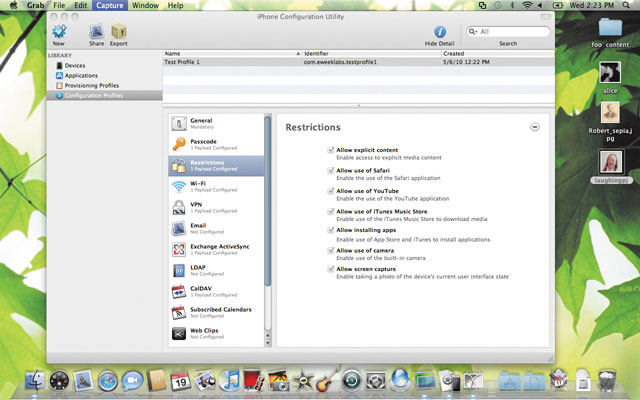Select the General payload icon

pos(179,124)
